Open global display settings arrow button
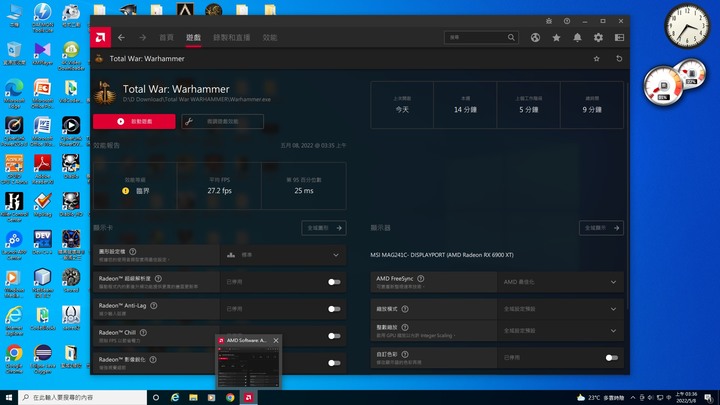The height and width of the screenshot is (405, 720). pos(601,228)
